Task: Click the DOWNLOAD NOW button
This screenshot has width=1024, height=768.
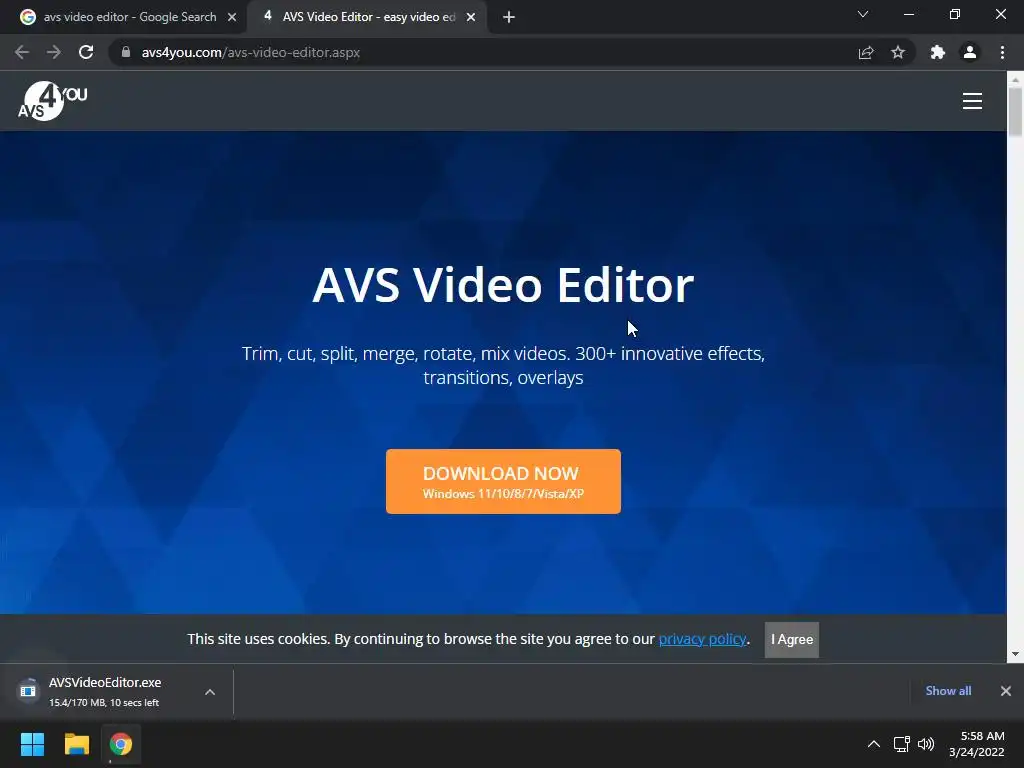Action: (x=503, y=481)
